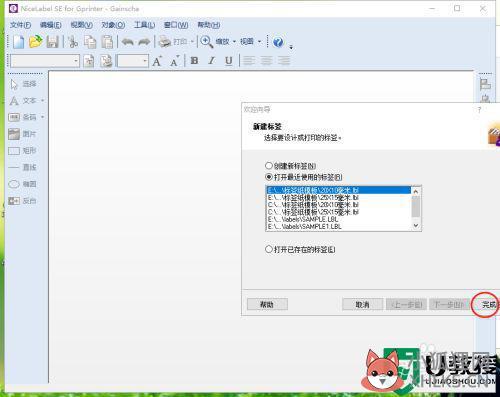Select C:\...\标签纸模板\20X10毫米.lbl in list

click(339, 205)
